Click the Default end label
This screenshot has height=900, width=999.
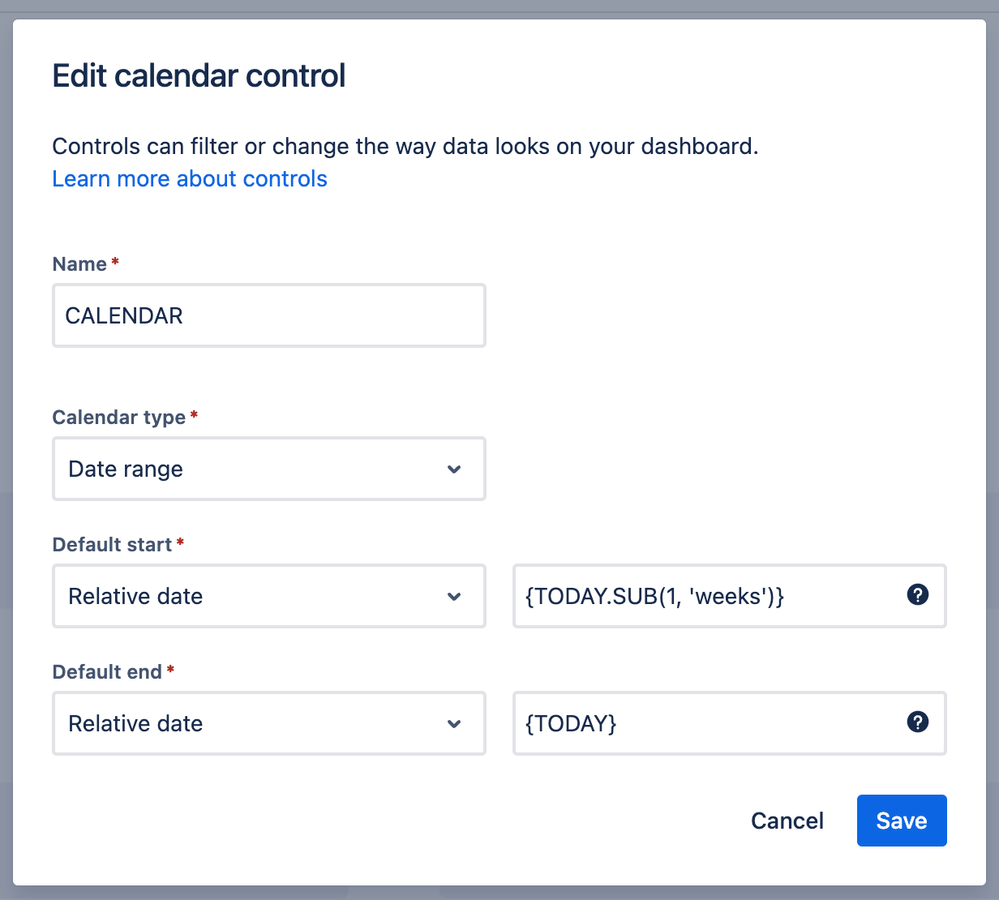click(106, 672)
